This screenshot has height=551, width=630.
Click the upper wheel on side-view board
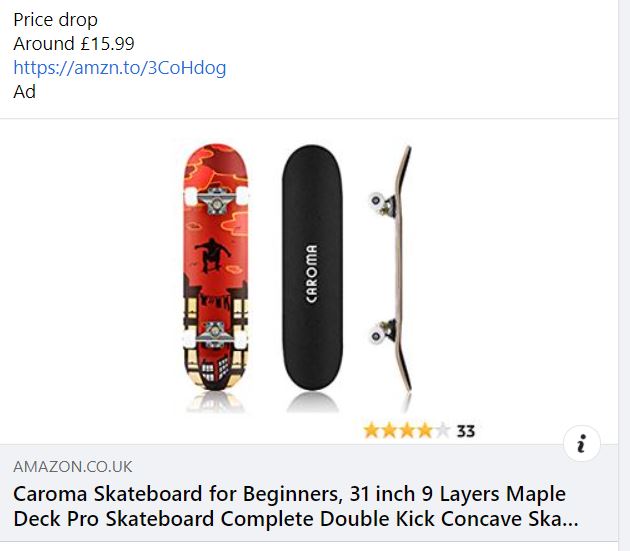[377, 200]
